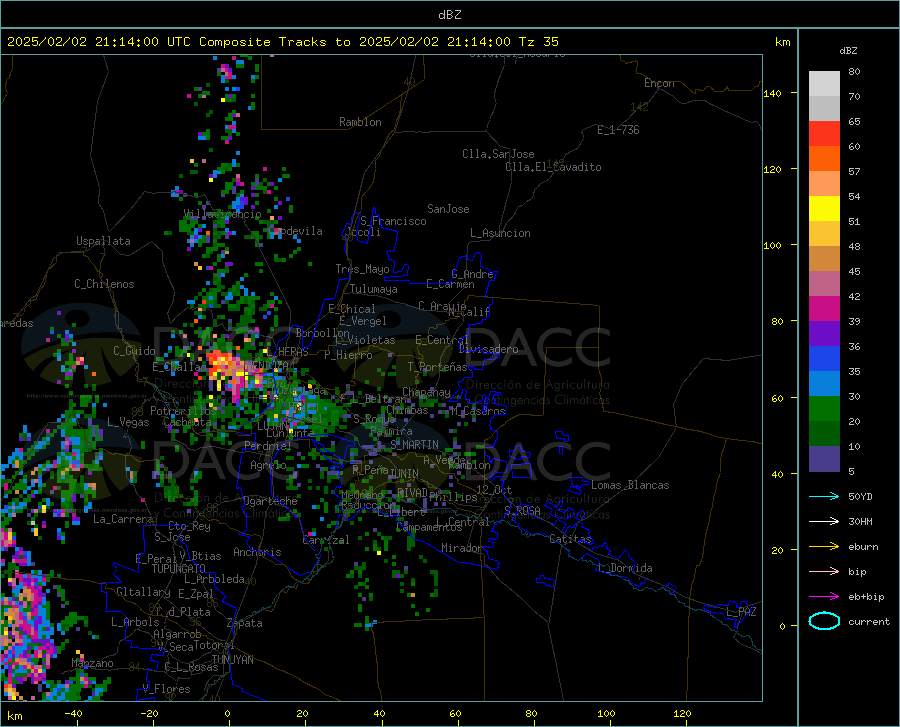Select the Encon map label
Screen dimensions: 900x727
[659, 83]
